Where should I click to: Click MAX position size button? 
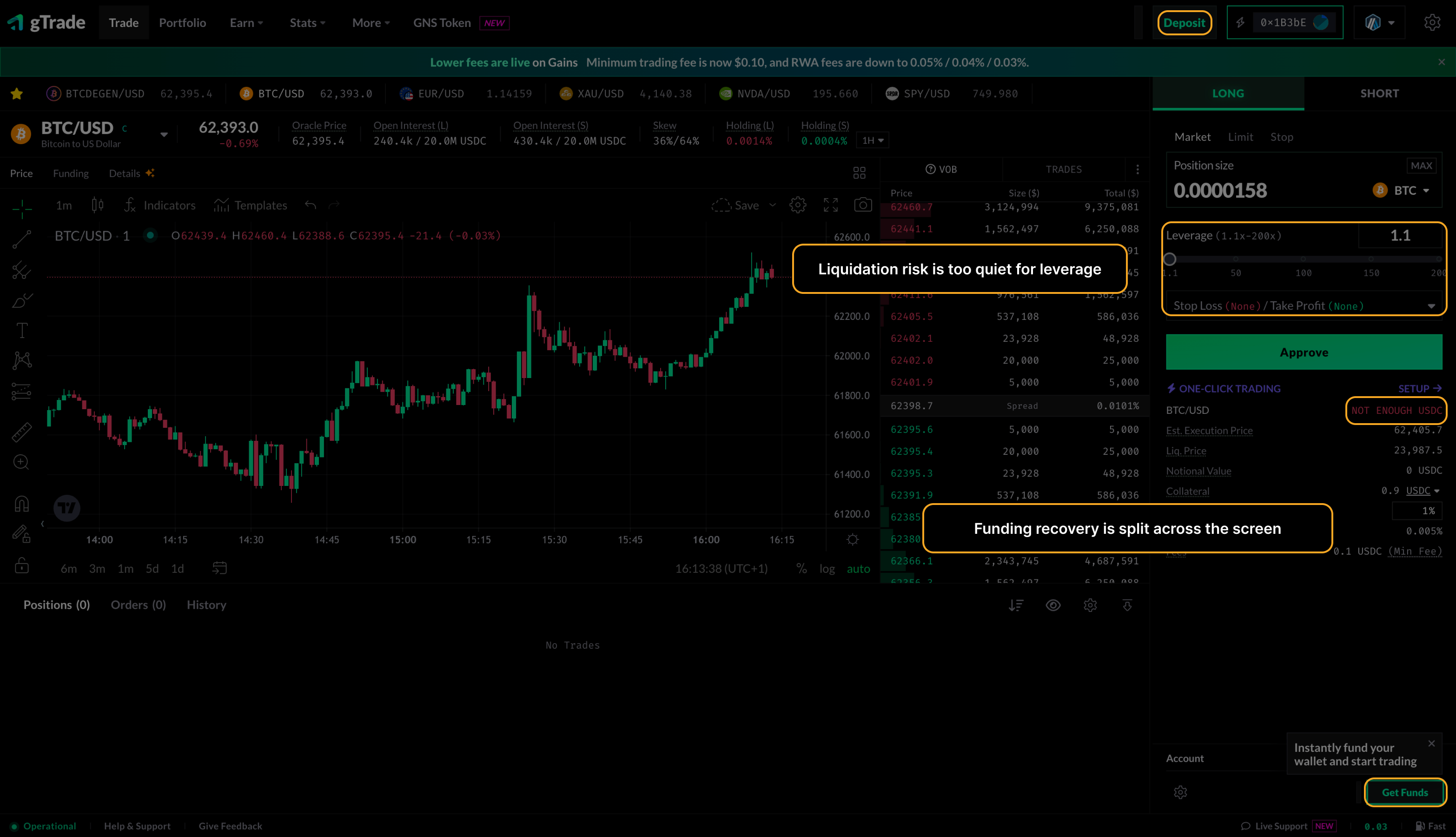click(x=1421, y=166)
